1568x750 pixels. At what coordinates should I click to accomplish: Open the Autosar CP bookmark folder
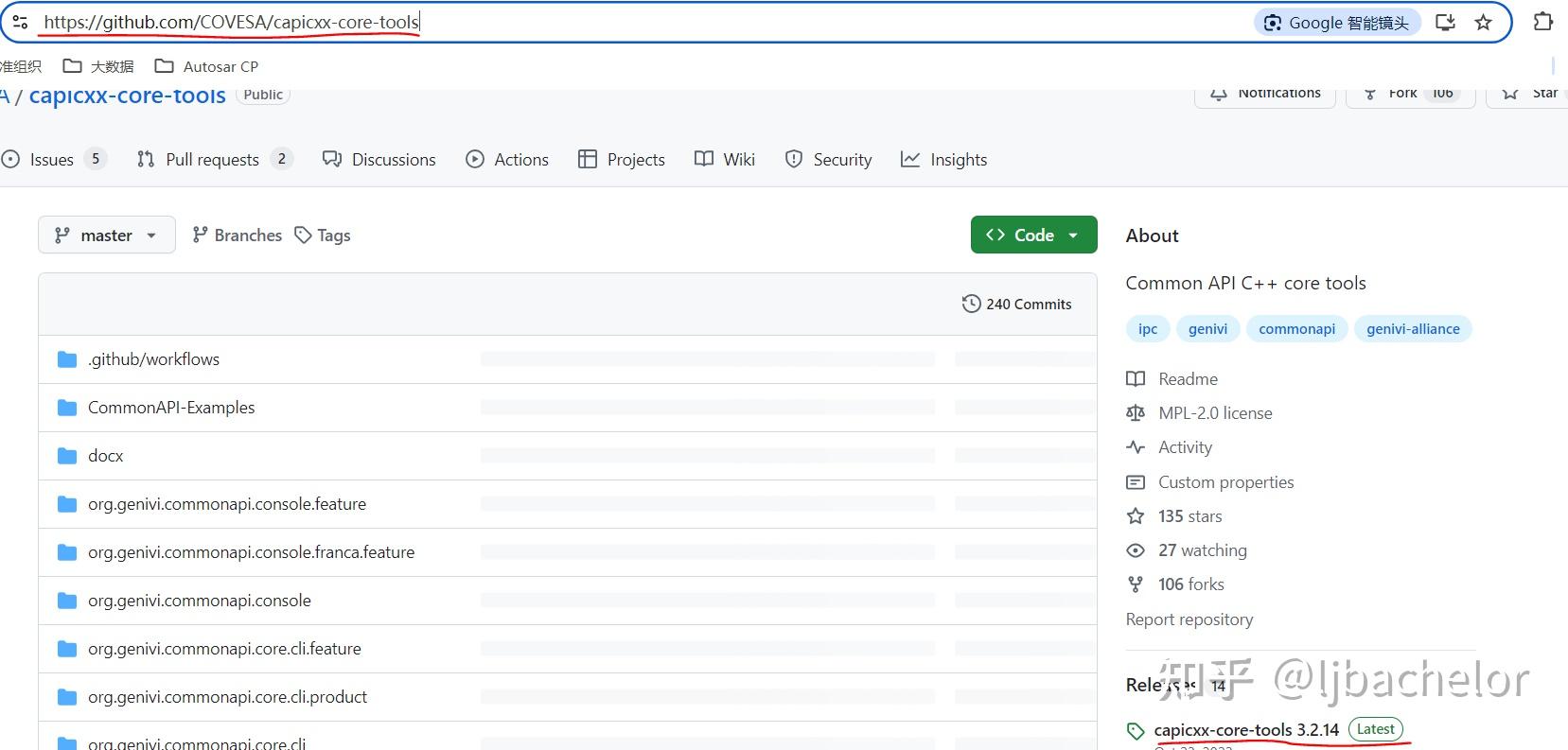(206, 66)
